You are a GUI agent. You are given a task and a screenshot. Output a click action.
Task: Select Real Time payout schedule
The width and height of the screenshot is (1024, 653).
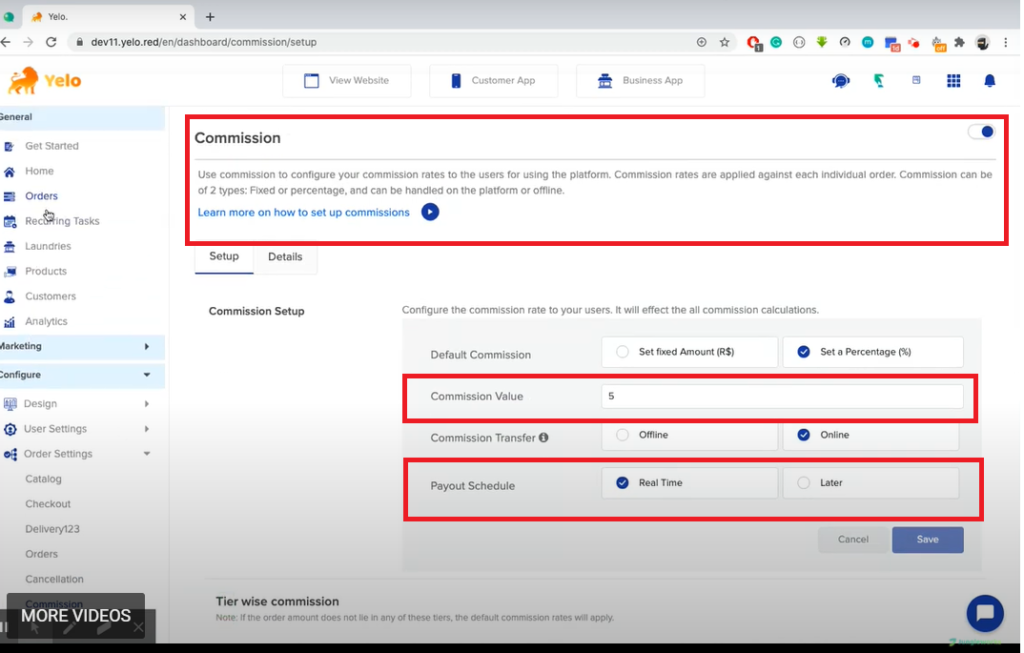pyautogui.click(x=689, y=483)
